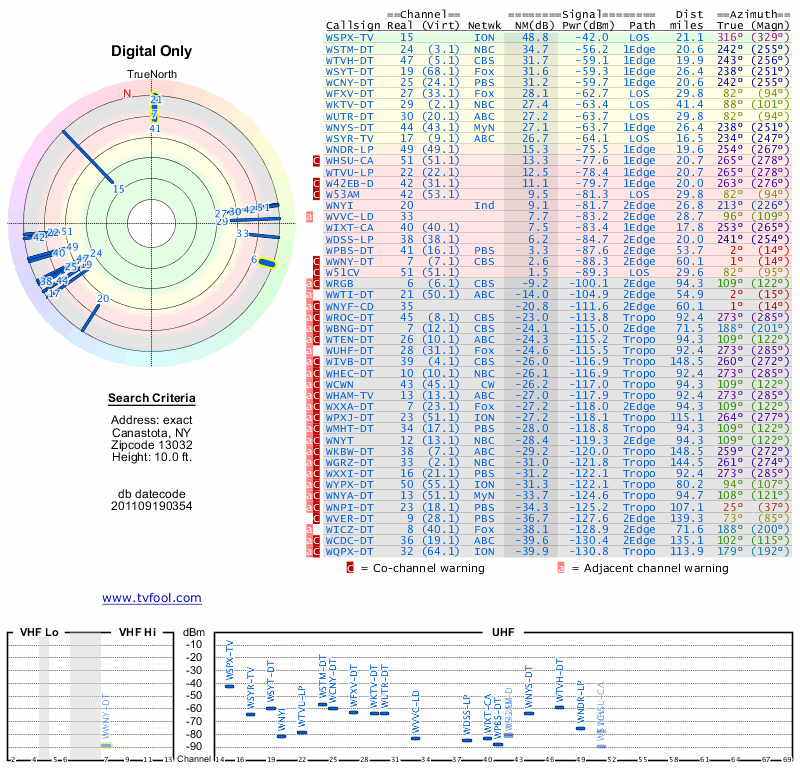Click the -130.8 power value for WQPX-DT
The image size is (800, 768).
[x=589, y=552]
